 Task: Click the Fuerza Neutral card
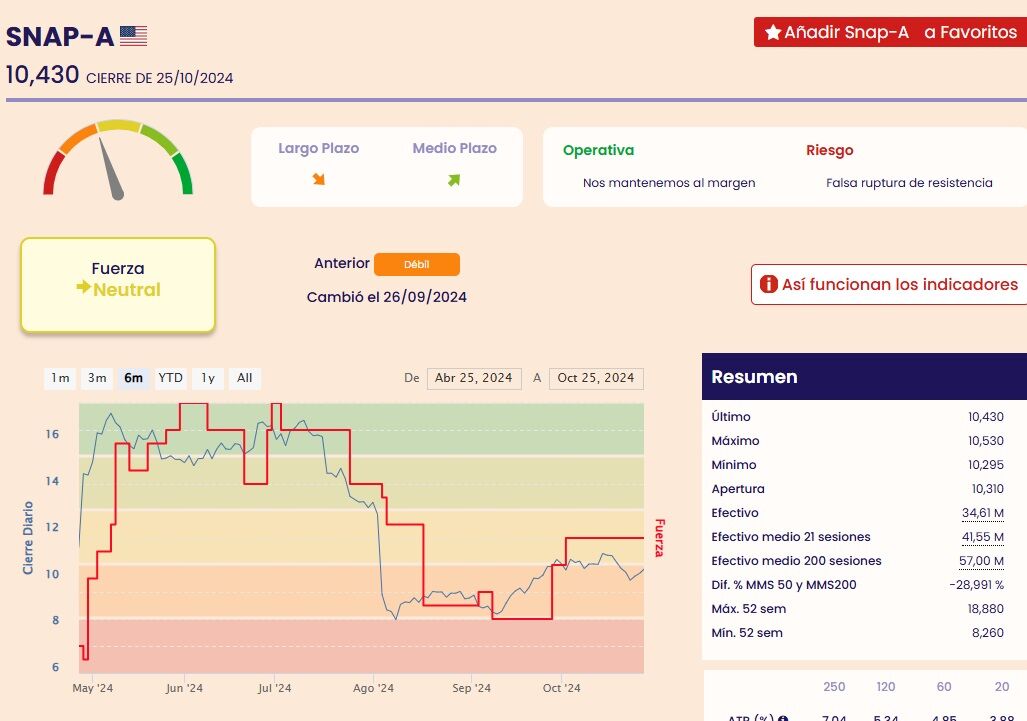[x=118, y=285]
